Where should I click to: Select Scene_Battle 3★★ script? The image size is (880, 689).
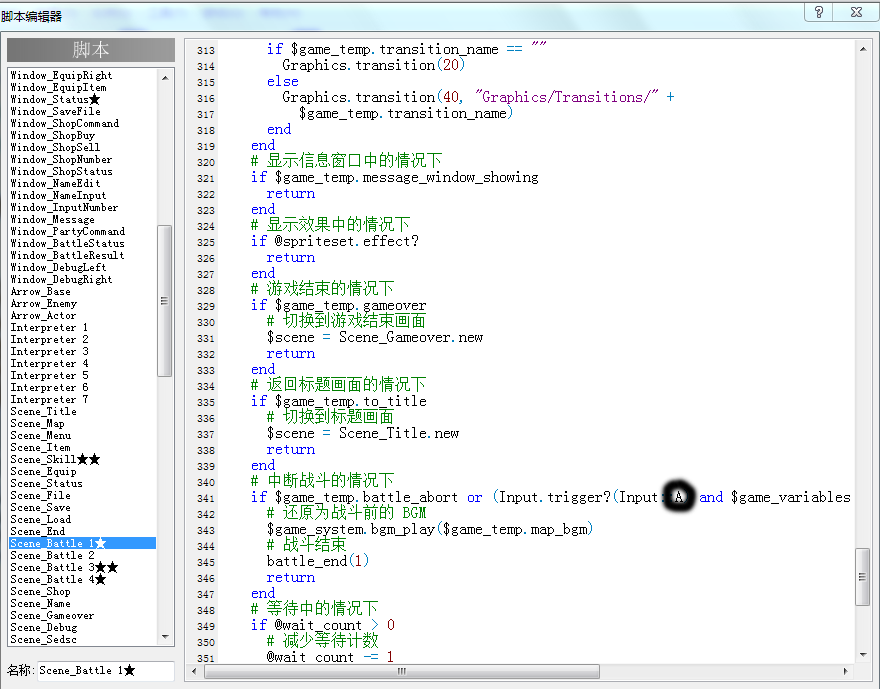64,567
